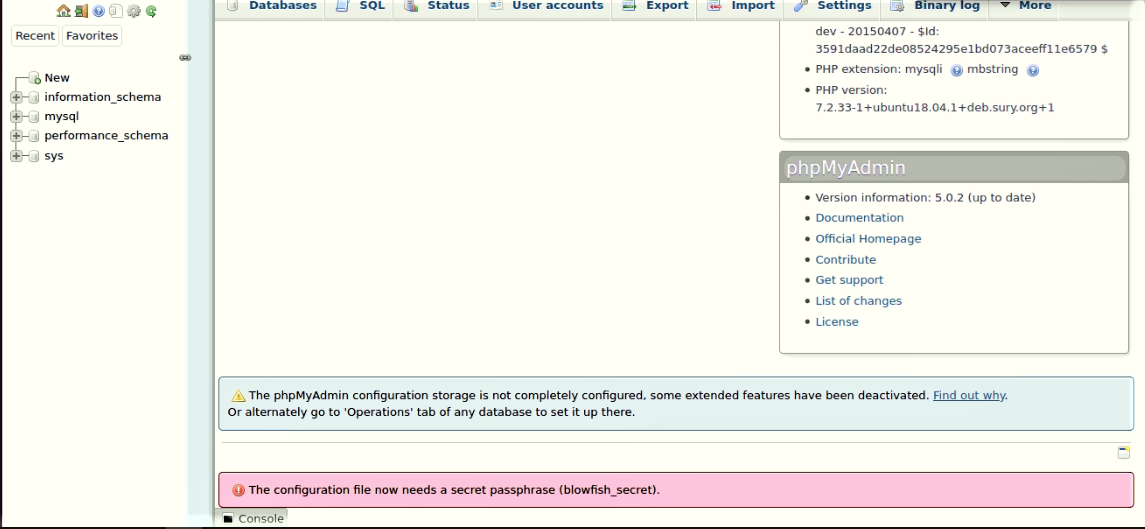This screenshot has height=529, width=1145.
Task: Click the help icon after mysqli
Action: coord(957,70)
